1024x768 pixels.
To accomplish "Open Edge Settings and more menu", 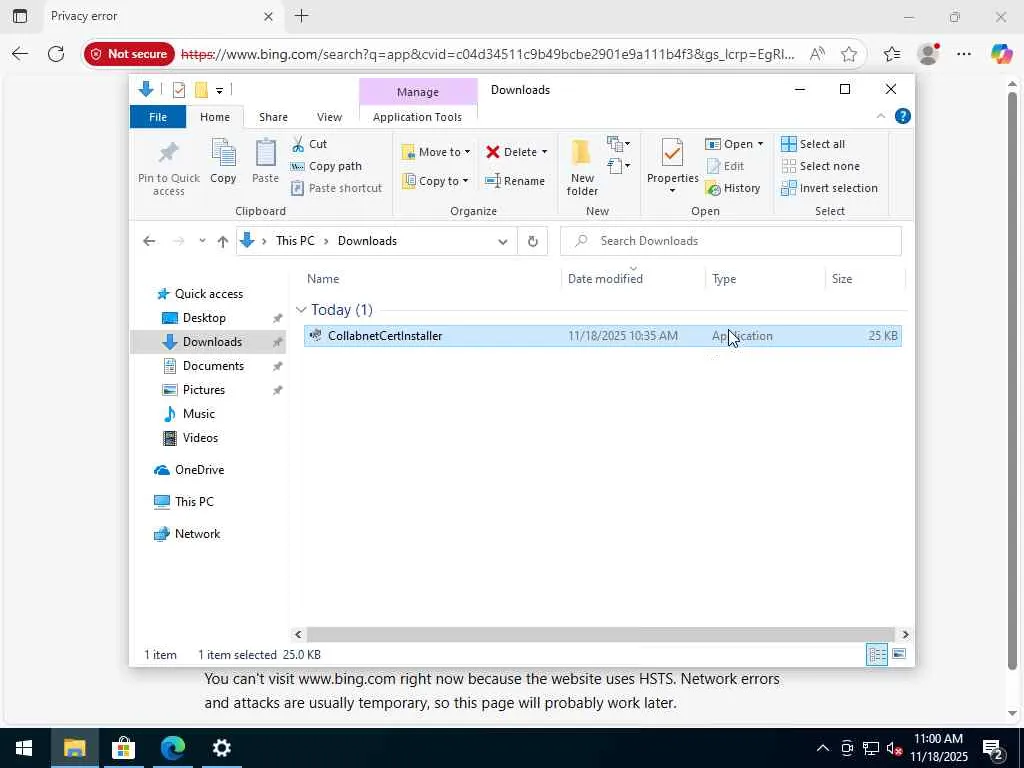I will 964,54.
